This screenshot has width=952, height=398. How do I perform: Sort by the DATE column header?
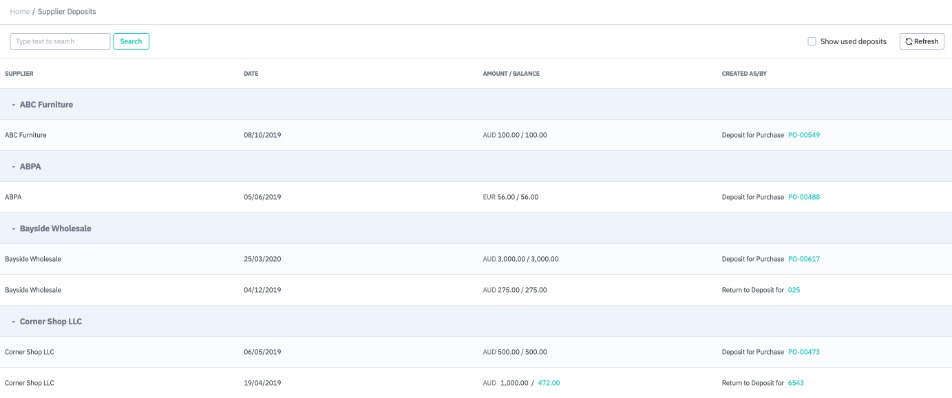point(251,74)
